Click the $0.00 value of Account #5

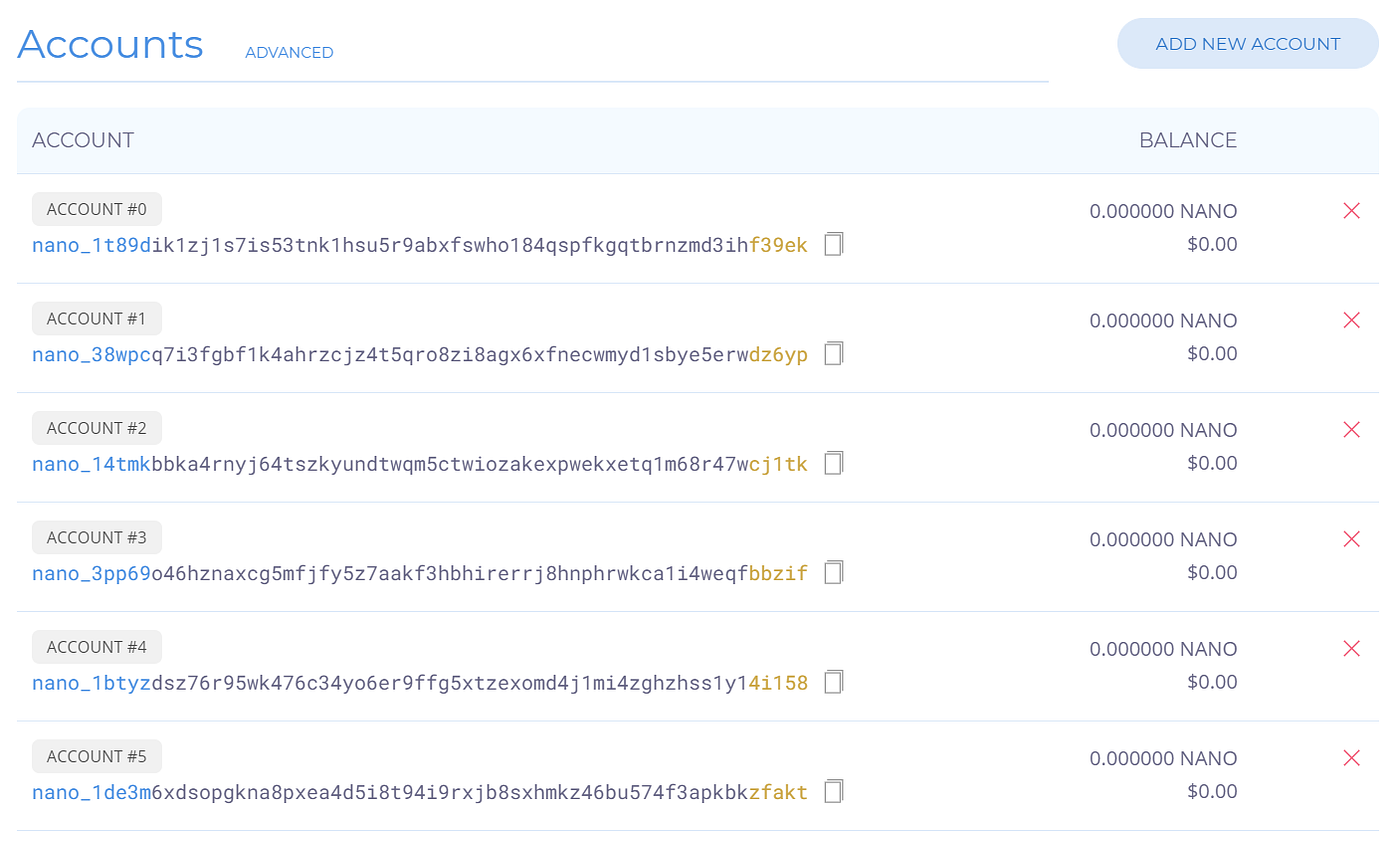click(x=1212, y=791)
